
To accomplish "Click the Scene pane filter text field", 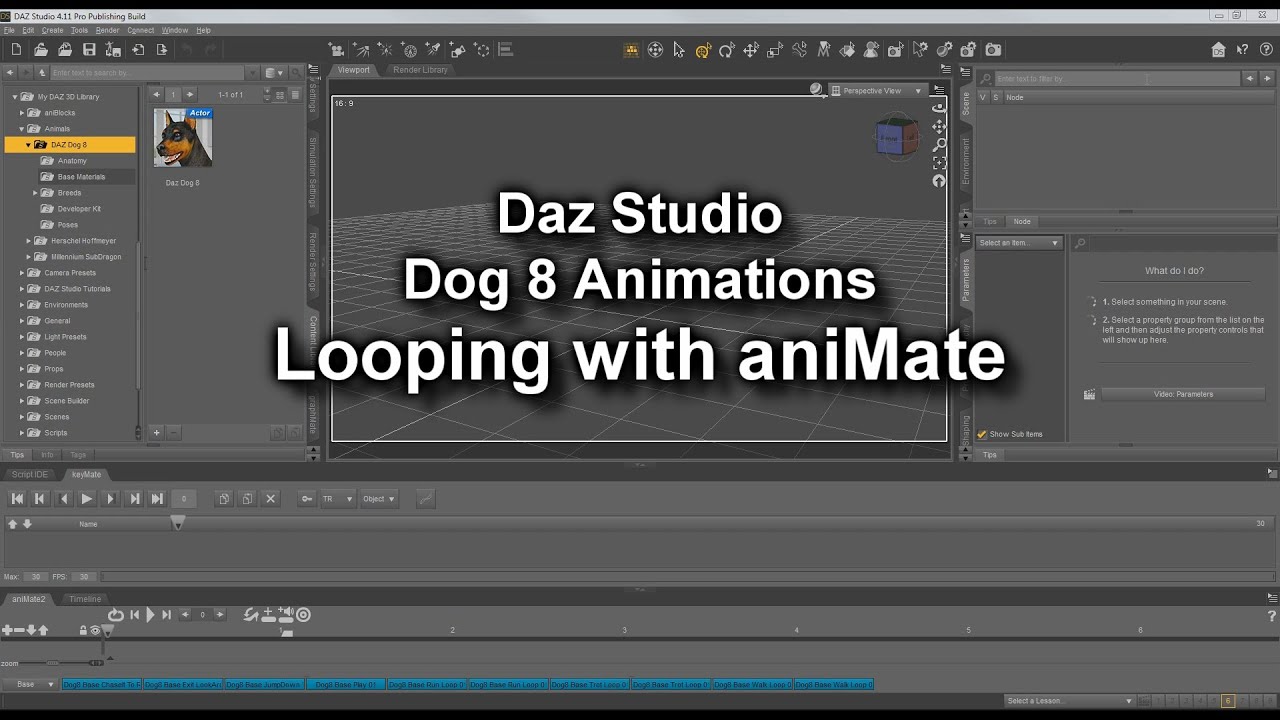I will (1117, 78).
